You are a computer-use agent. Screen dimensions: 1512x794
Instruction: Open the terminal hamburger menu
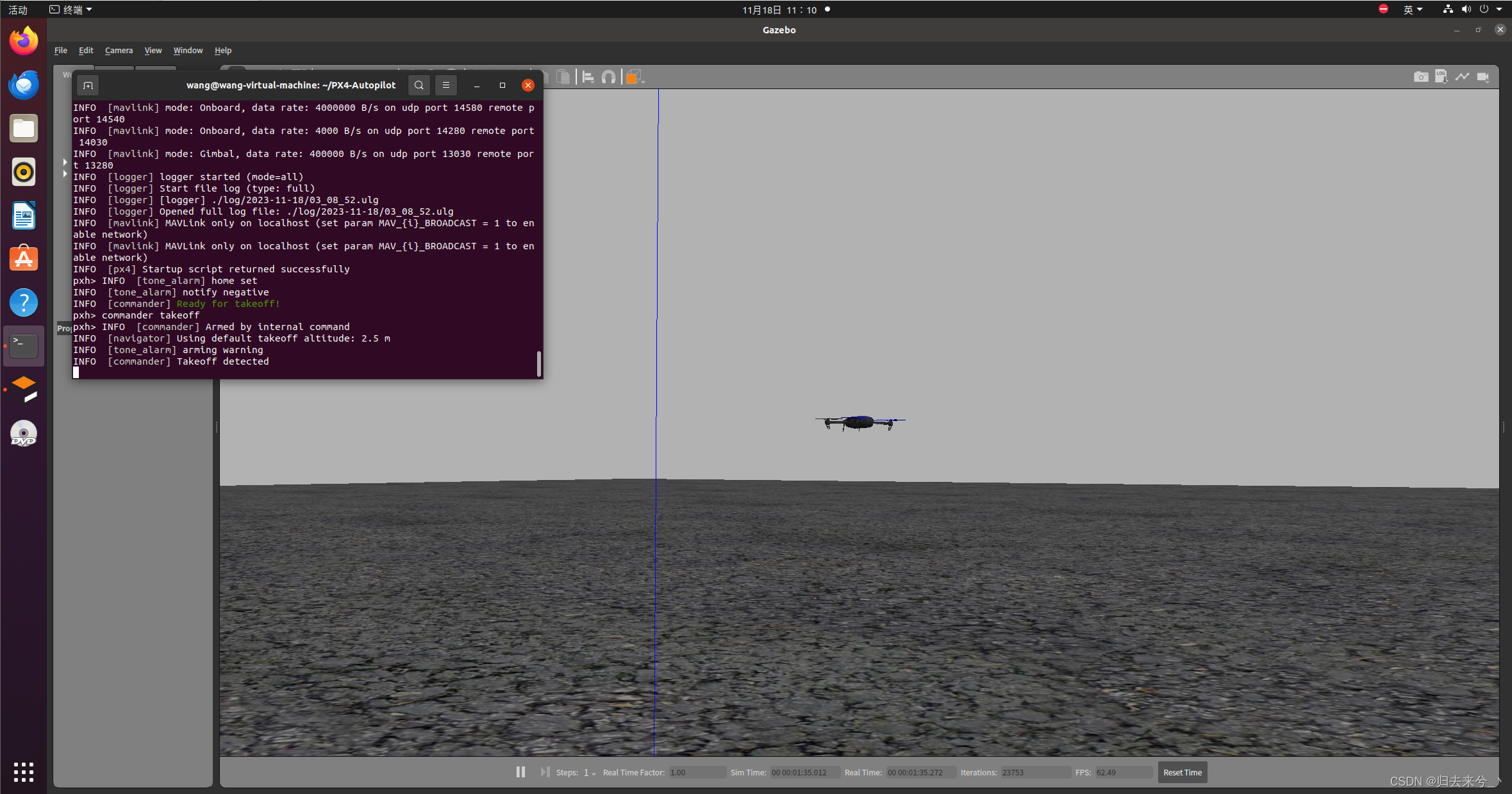(x=446, y=85)
